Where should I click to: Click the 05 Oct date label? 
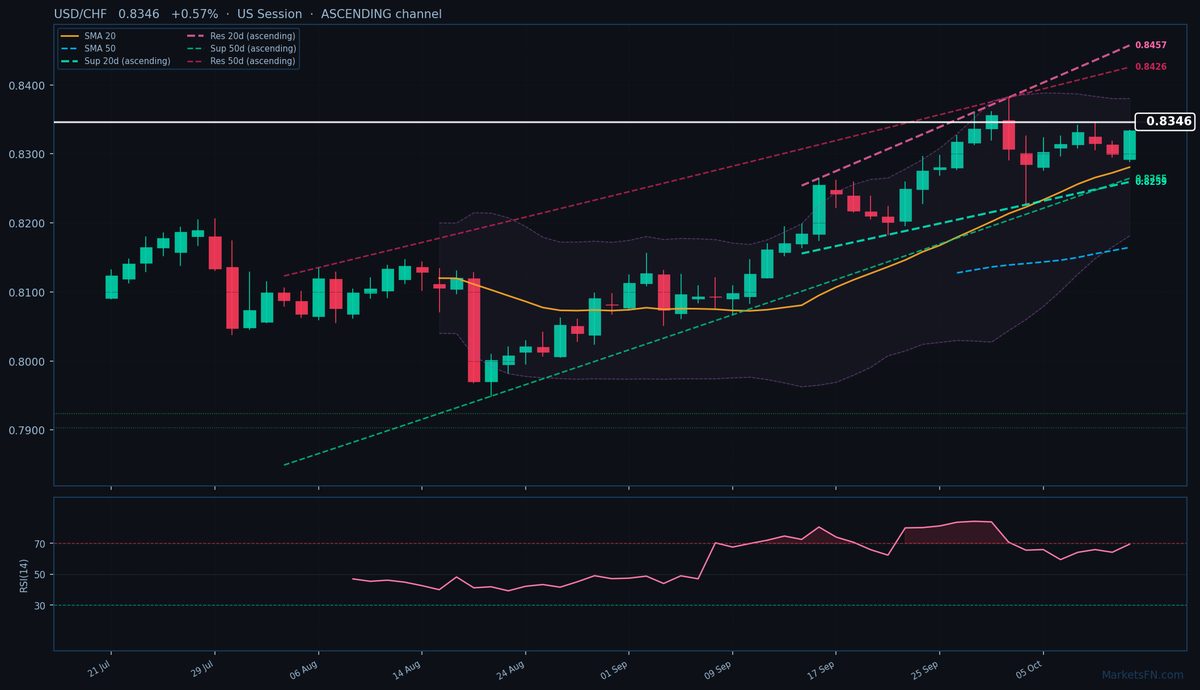point(1031,668)
